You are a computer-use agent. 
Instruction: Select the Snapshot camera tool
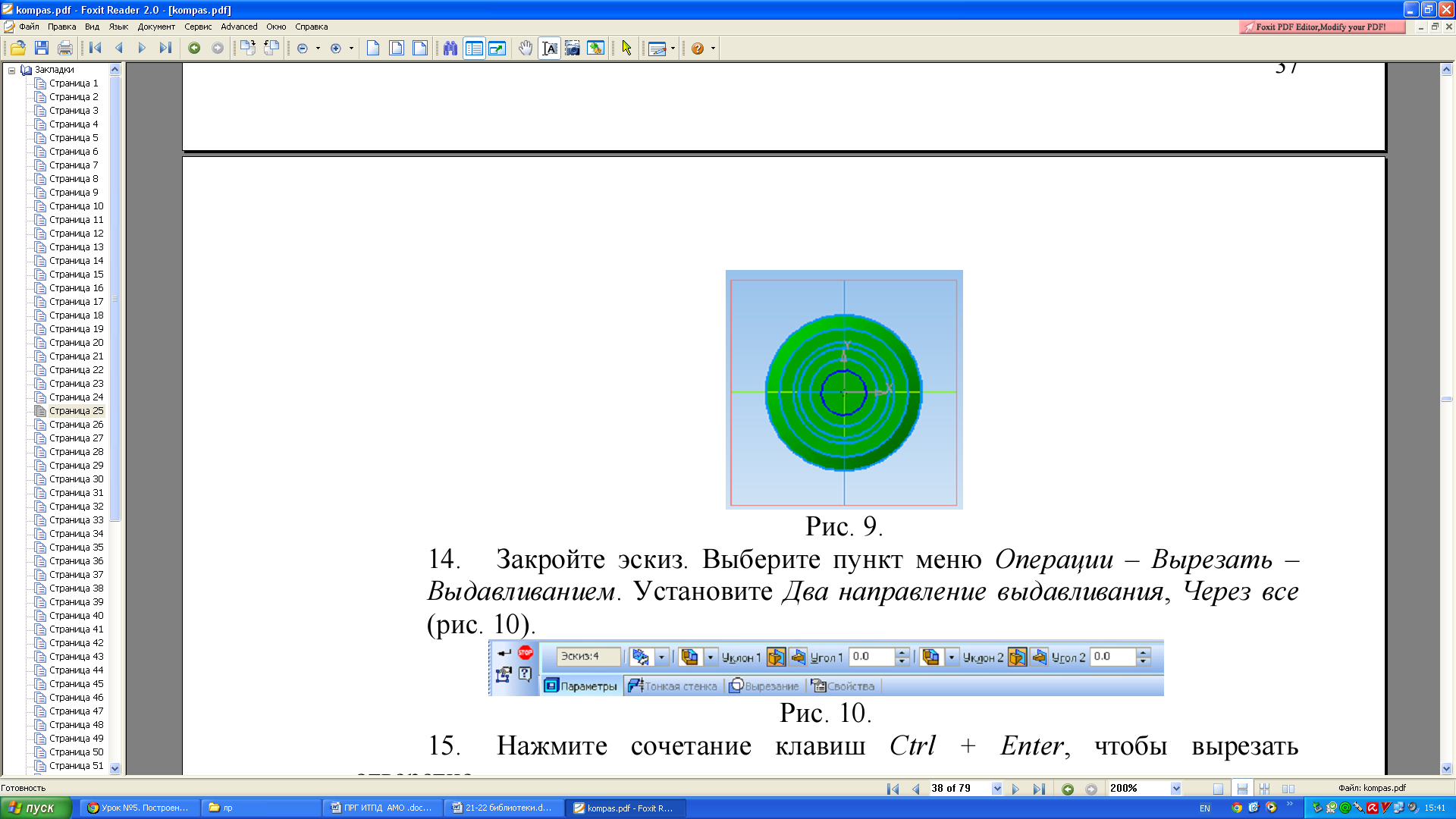[x=573, y=49]
